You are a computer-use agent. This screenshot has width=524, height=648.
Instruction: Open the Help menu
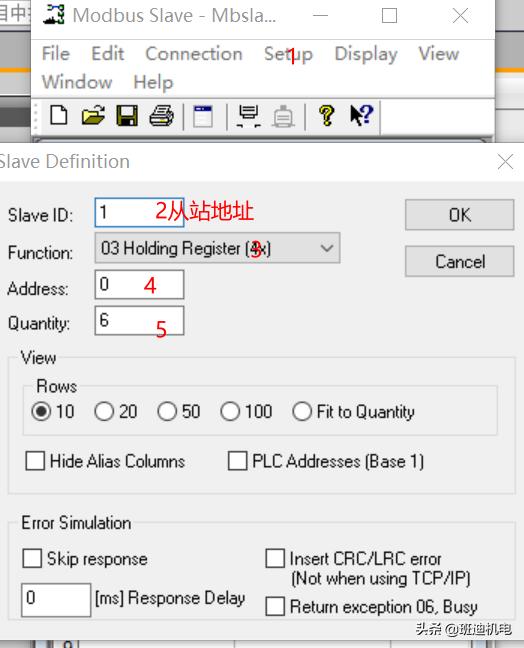[153, 83]
